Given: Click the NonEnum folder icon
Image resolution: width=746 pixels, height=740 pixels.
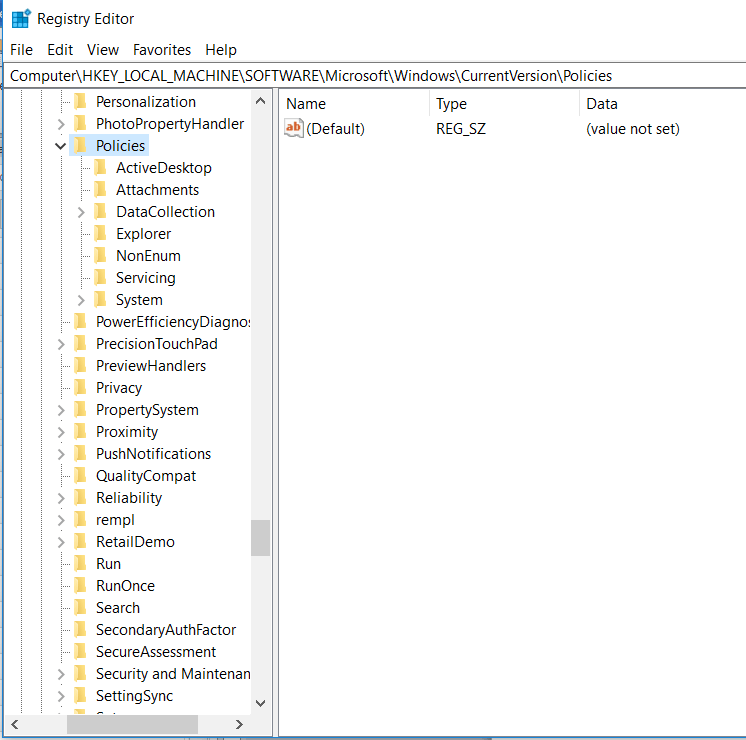Looking at the screenshot, I should [100, 256].
